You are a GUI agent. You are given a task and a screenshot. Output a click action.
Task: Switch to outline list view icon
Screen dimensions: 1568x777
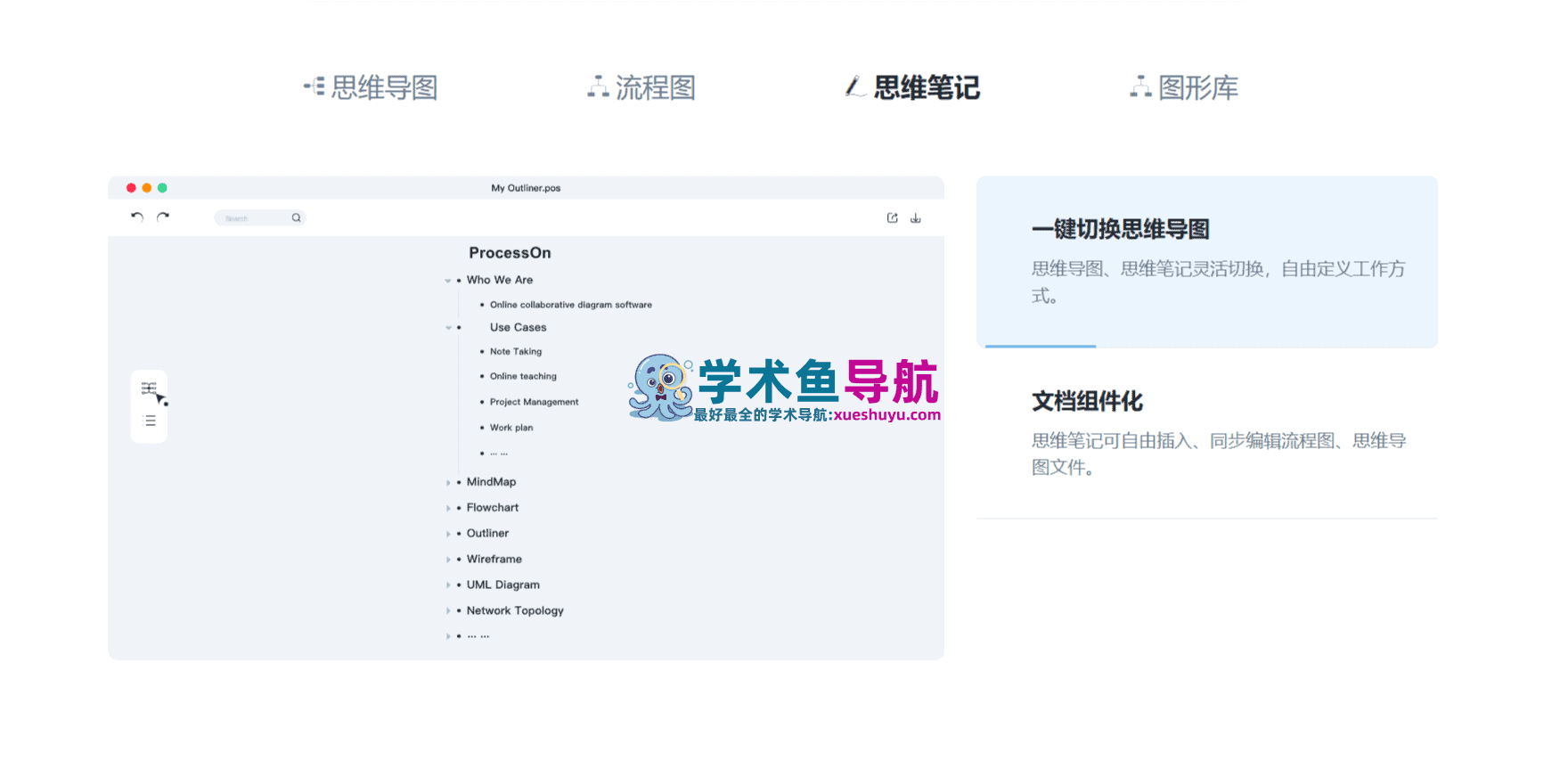coord(150,421)
